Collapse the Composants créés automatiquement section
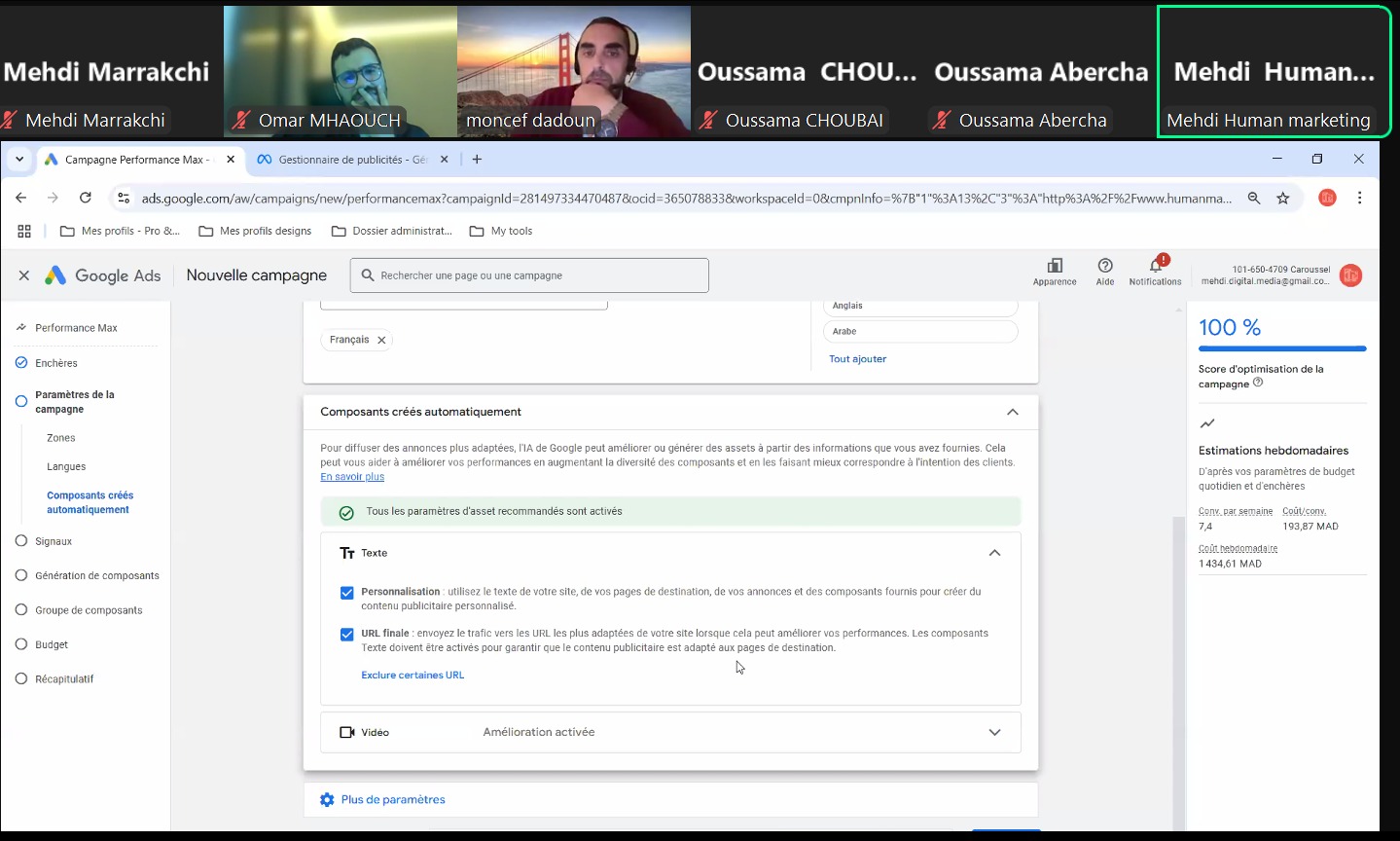Image resolution: width=1400 pixels, height=841 pixels. tap(1013, 412)
